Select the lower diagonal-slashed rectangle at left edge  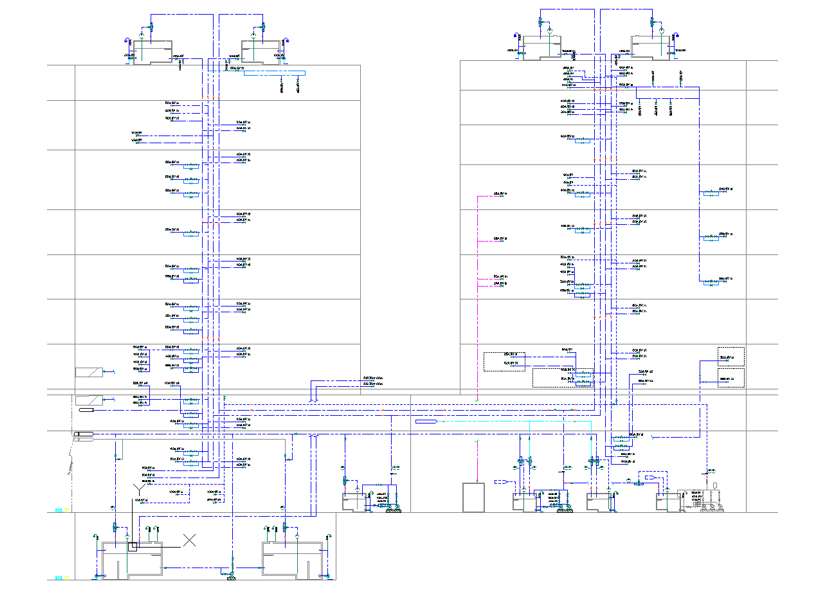point(89,400)
